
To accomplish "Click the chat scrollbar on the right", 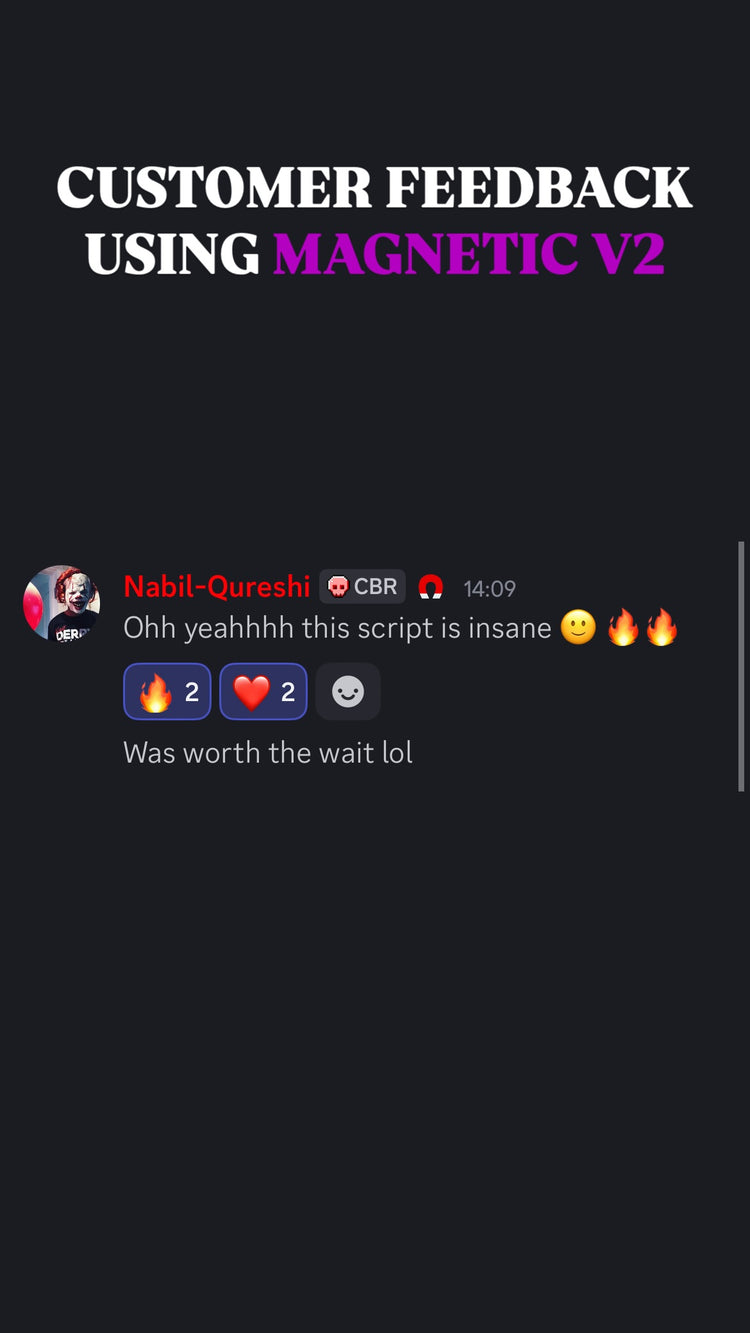I will (741, 666).
